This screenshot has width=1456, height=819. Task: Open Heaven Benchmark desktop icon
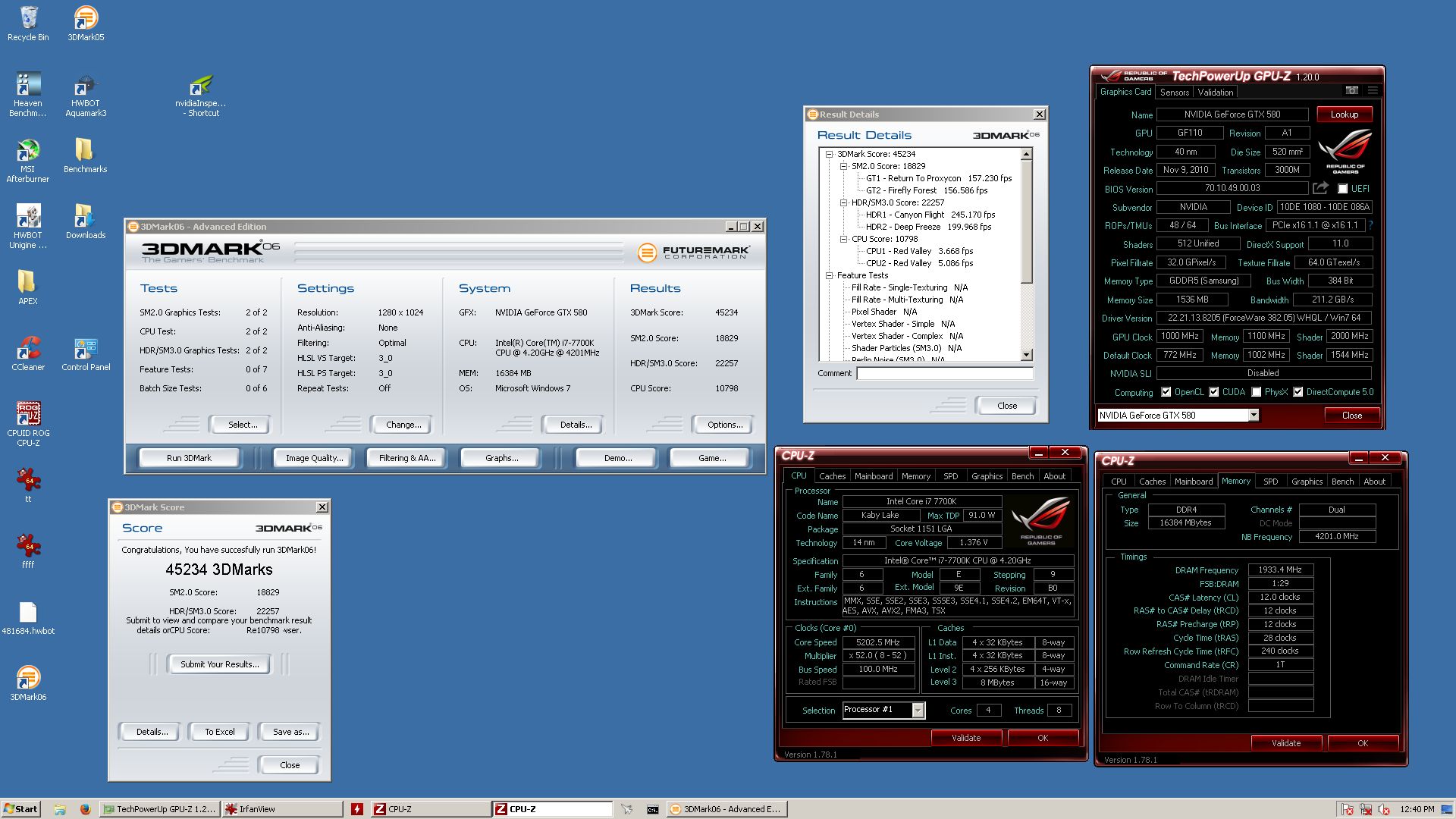(28, 95)
